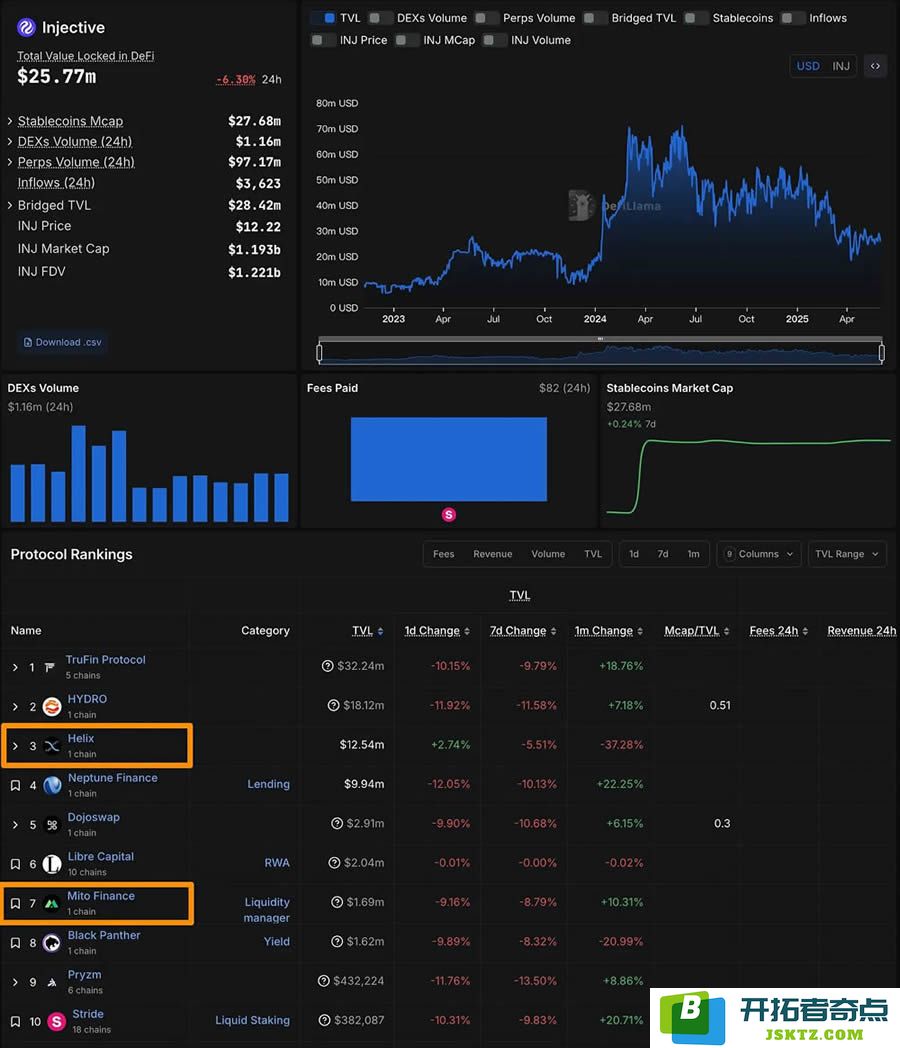Click the info icon beside Dojoswap $2.91m TVL

(337, 823)
